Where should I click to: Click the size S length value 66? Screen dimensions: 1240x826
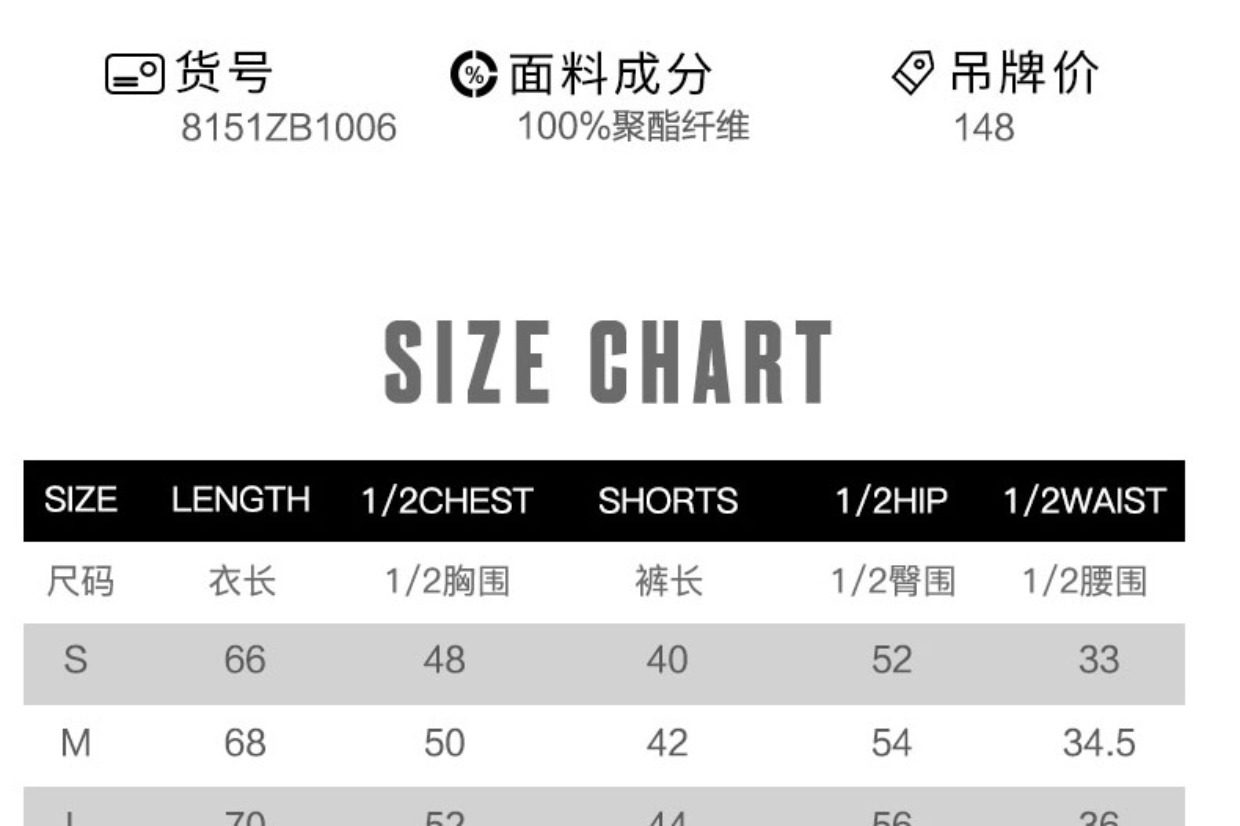click(245, 660)
